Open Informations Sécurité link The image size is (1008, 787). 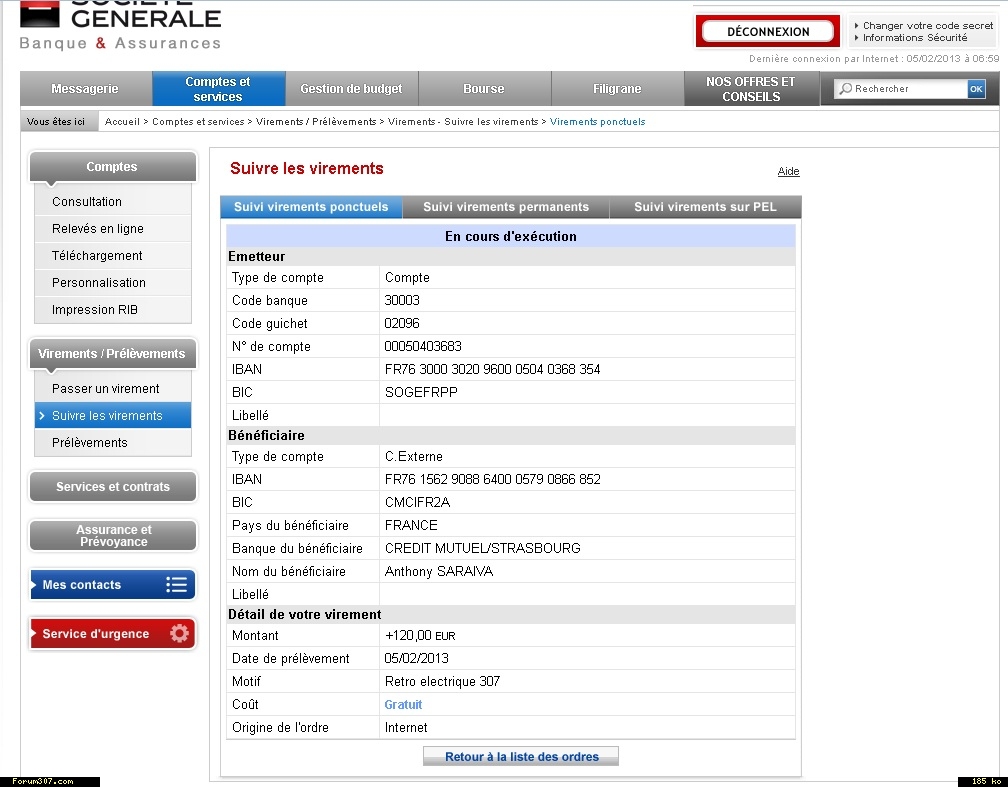click(914, 38)
